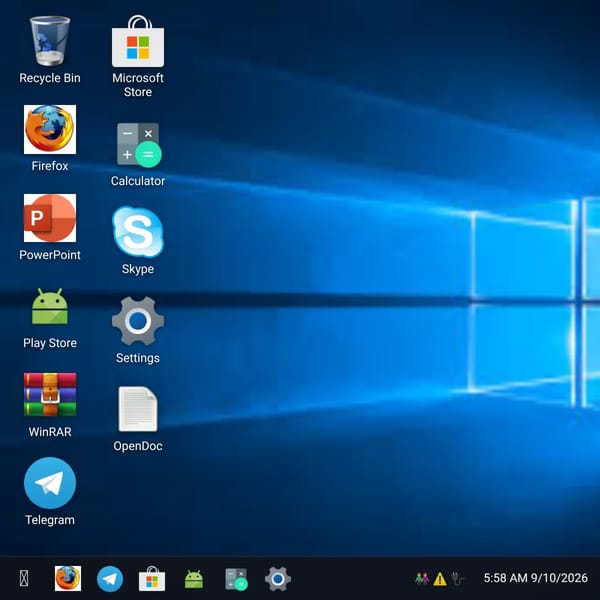The image size is (600, 600).
Task: Open the Telegram desktop icon
Action: tap(50, 483)
